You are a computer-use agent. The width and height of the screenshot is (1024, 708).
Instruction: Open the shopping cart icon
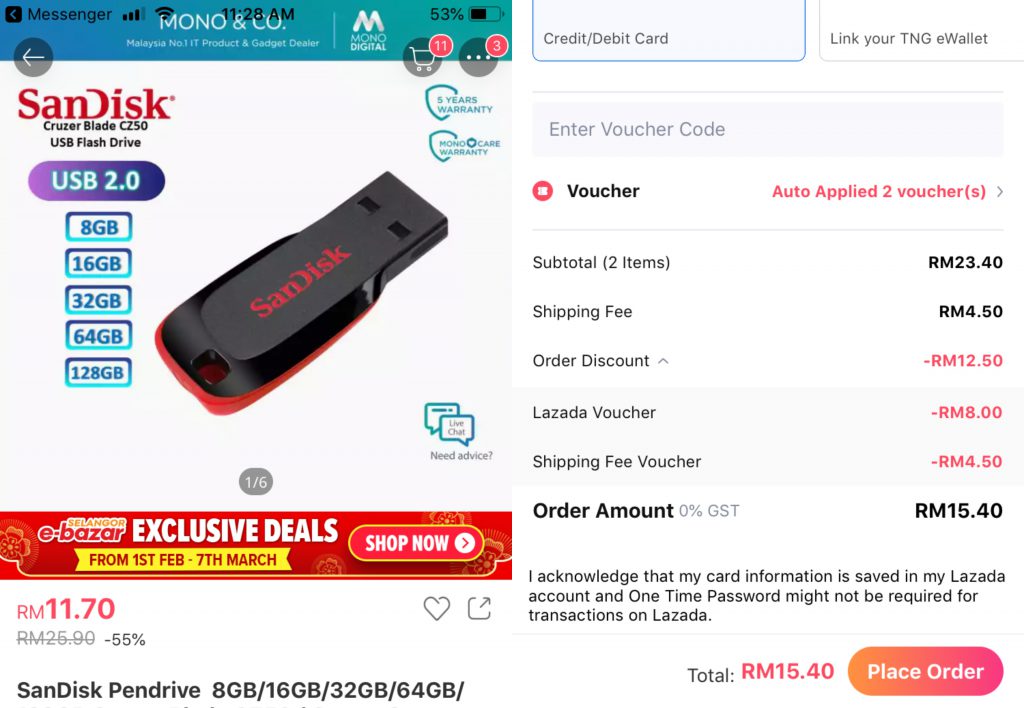(423, 58)
